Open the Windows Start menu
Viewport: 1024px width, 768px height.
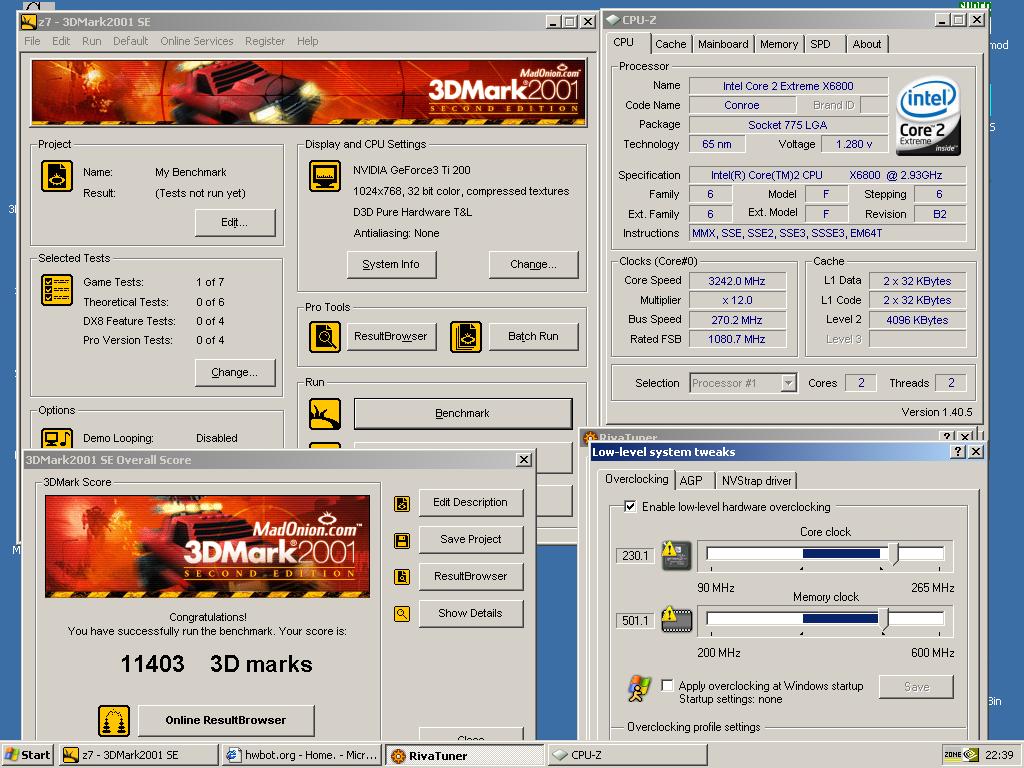pos(27,755)
